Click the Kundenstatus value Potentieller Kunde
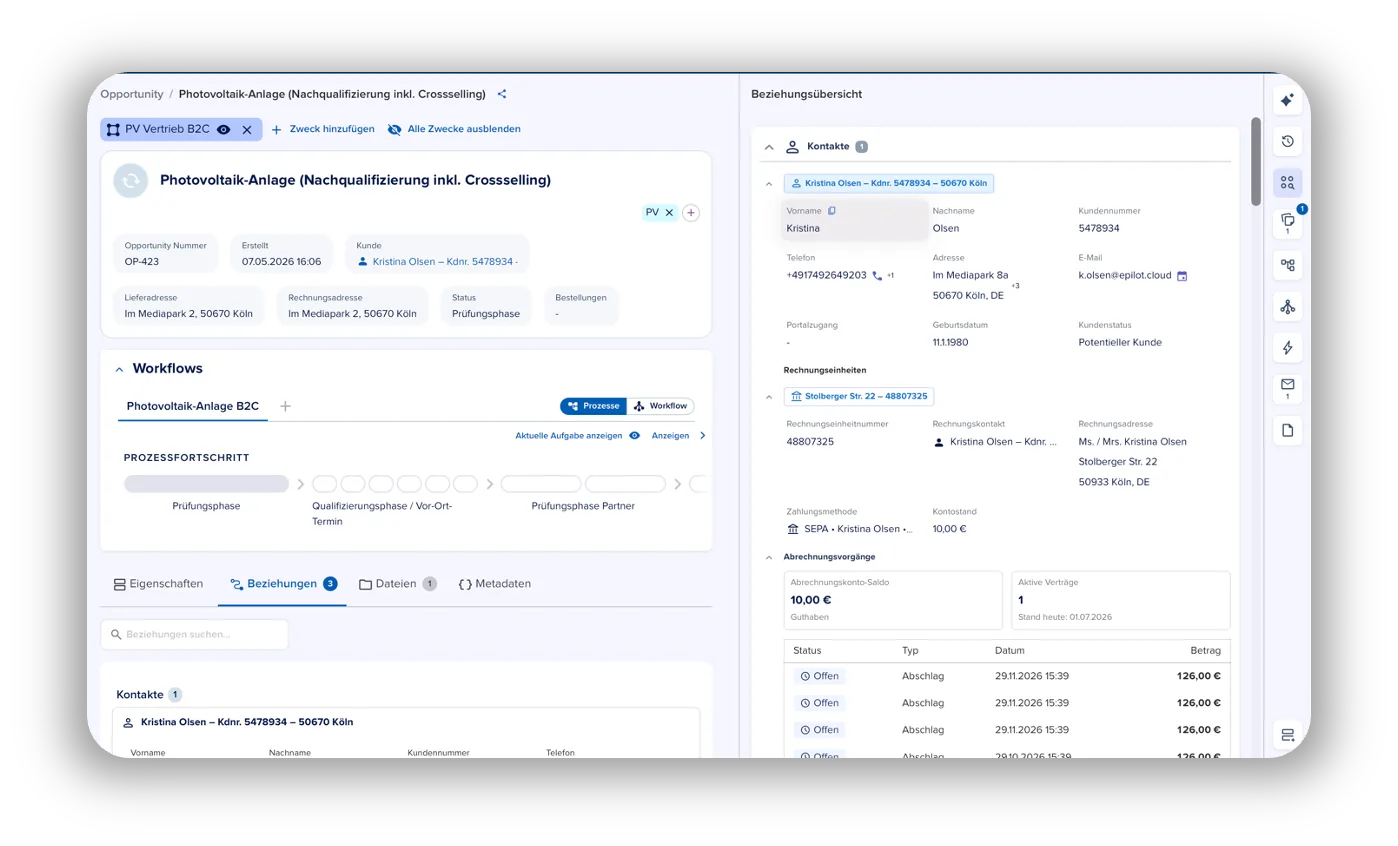Viewport: 1398px width, 846px height. 1120,342
